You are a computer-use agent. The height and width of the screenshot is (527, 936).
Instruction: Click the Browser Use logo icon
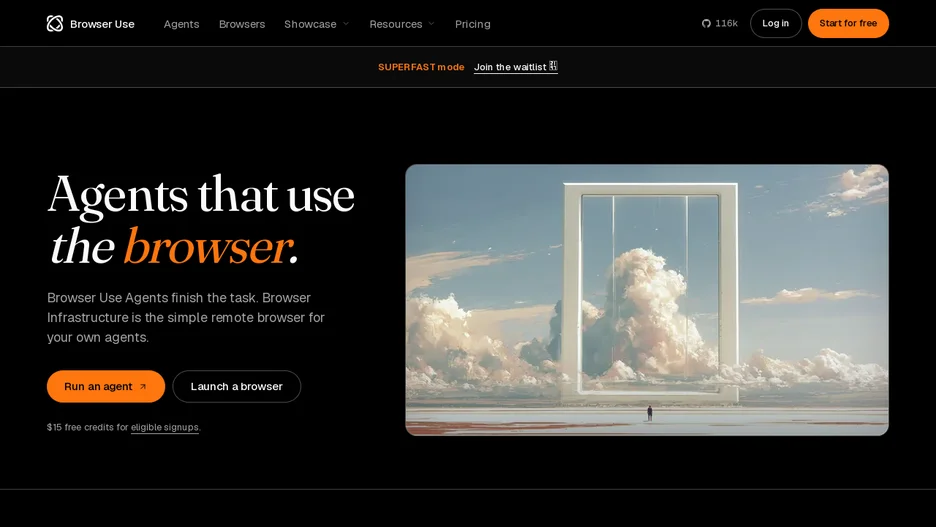[x=55, y=23]
